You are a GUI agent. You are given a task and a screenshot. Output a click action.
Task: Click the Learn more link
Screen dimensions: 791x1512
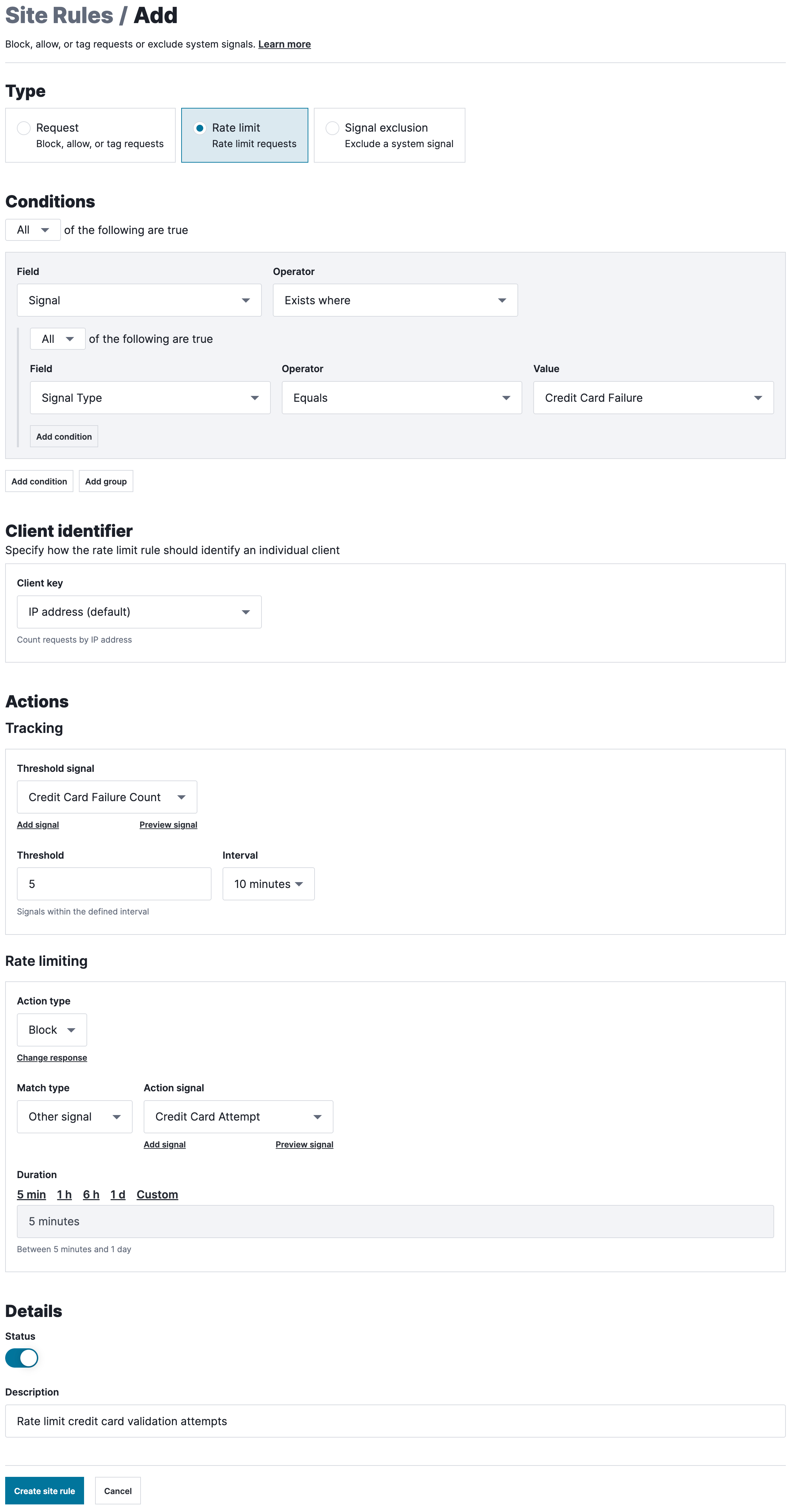284,44
